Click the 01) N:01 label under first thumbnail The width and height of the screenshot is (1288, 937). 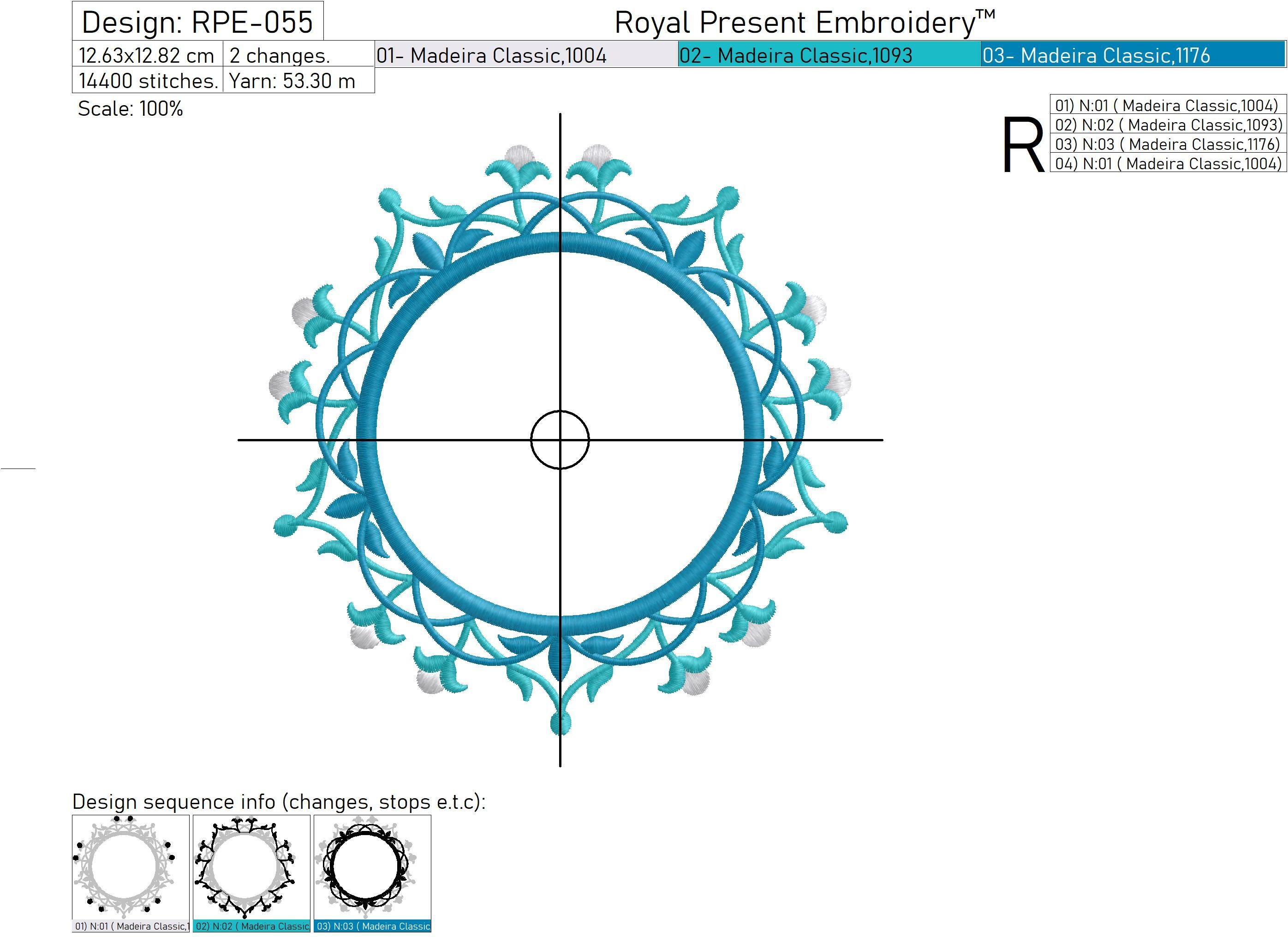tap(131, 926)
